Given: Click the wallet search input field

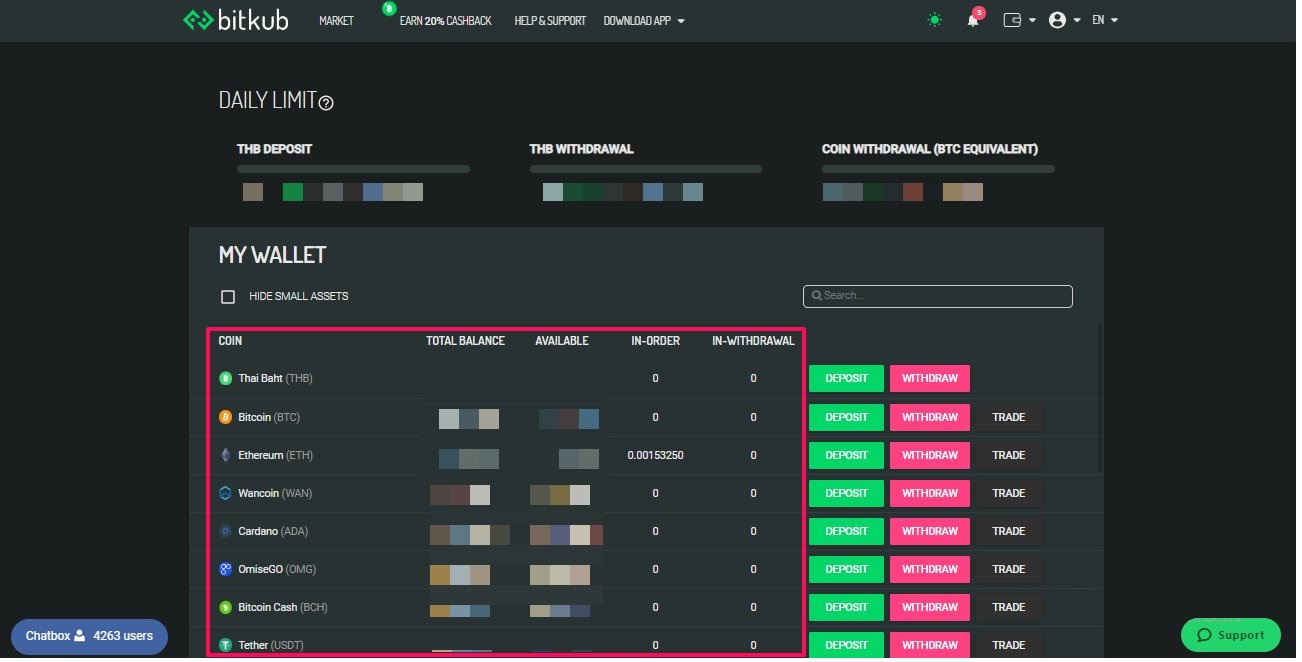Looking at the screenshot, I should click(937, 296).
